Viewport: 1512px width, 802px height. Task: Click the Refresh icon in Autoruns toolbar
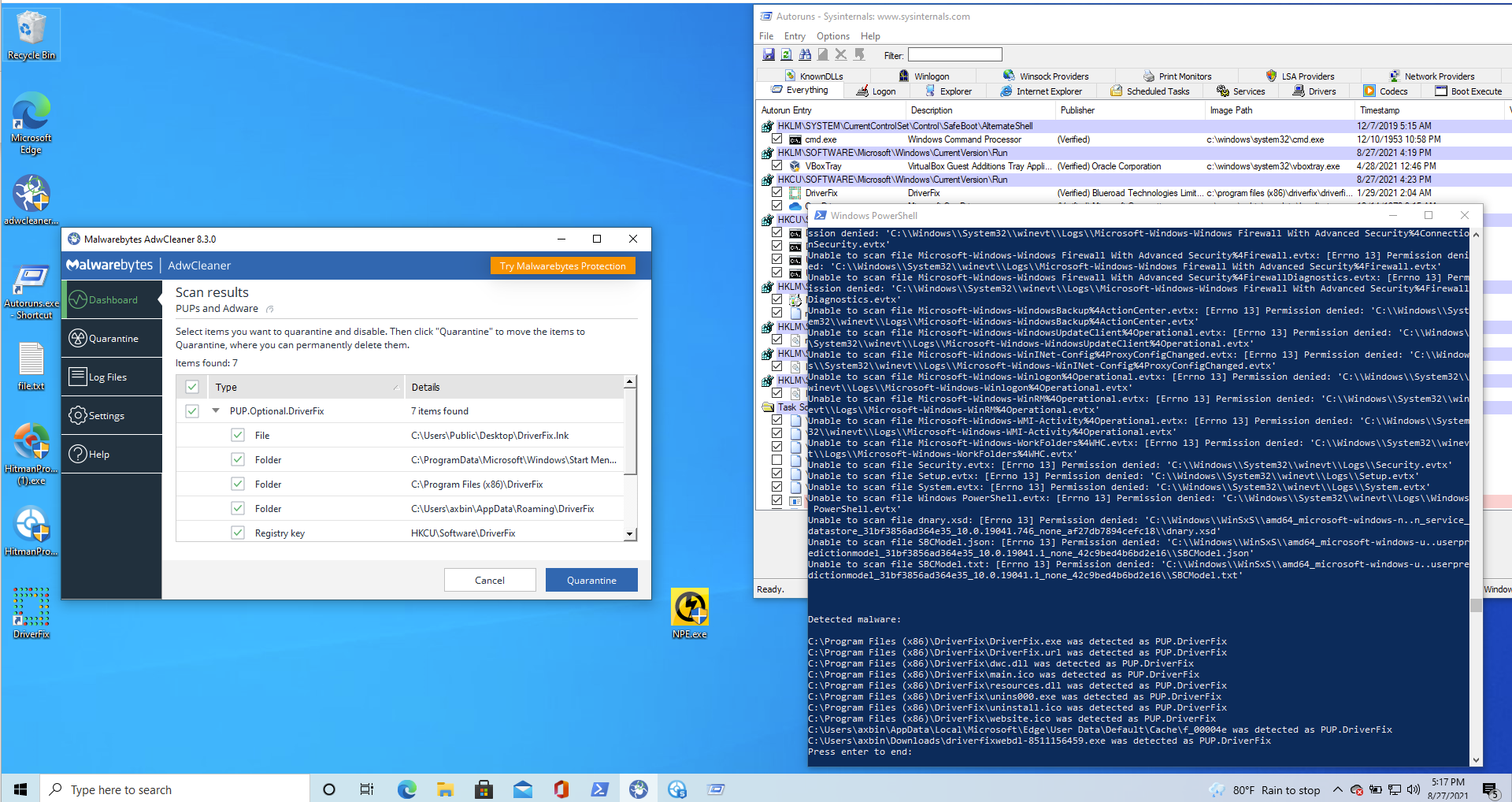(x=787, y=54)
